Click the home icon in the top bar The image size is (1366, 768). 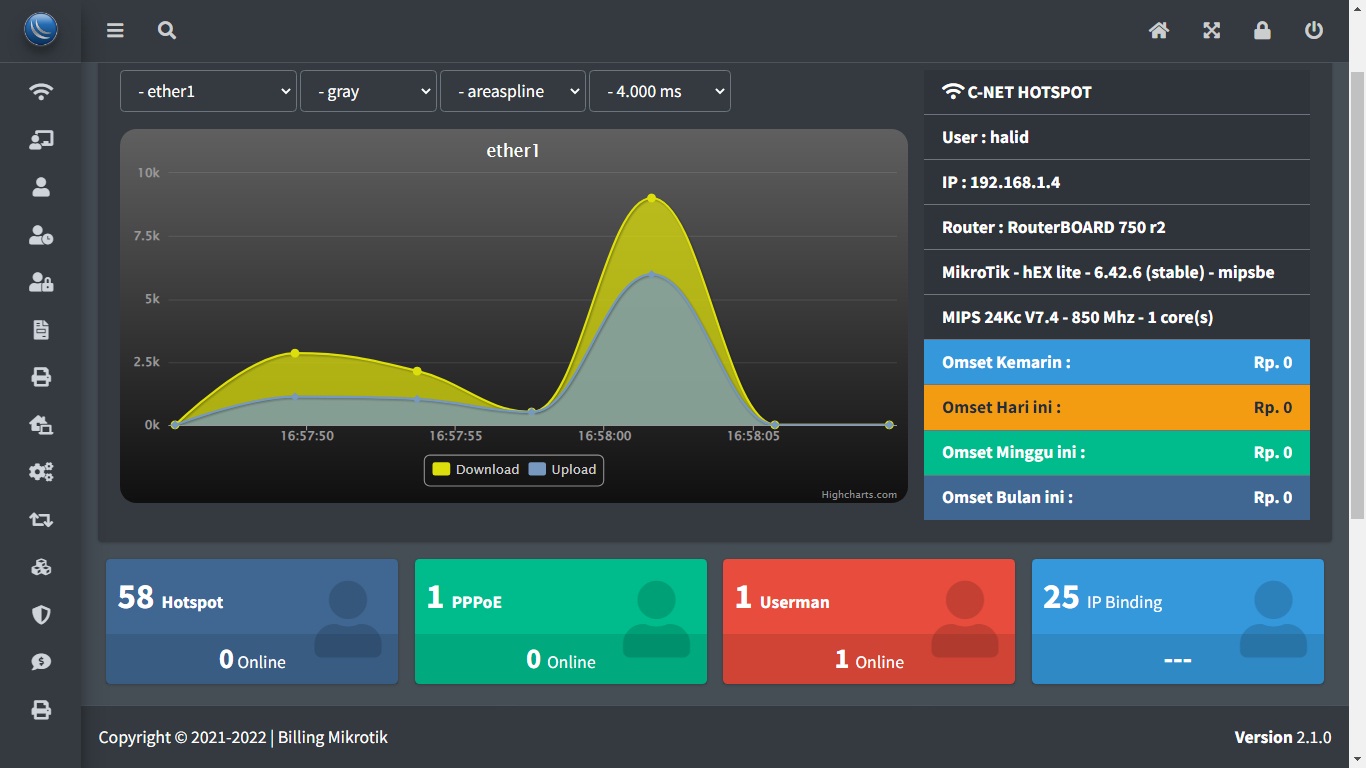point(1159,30)
